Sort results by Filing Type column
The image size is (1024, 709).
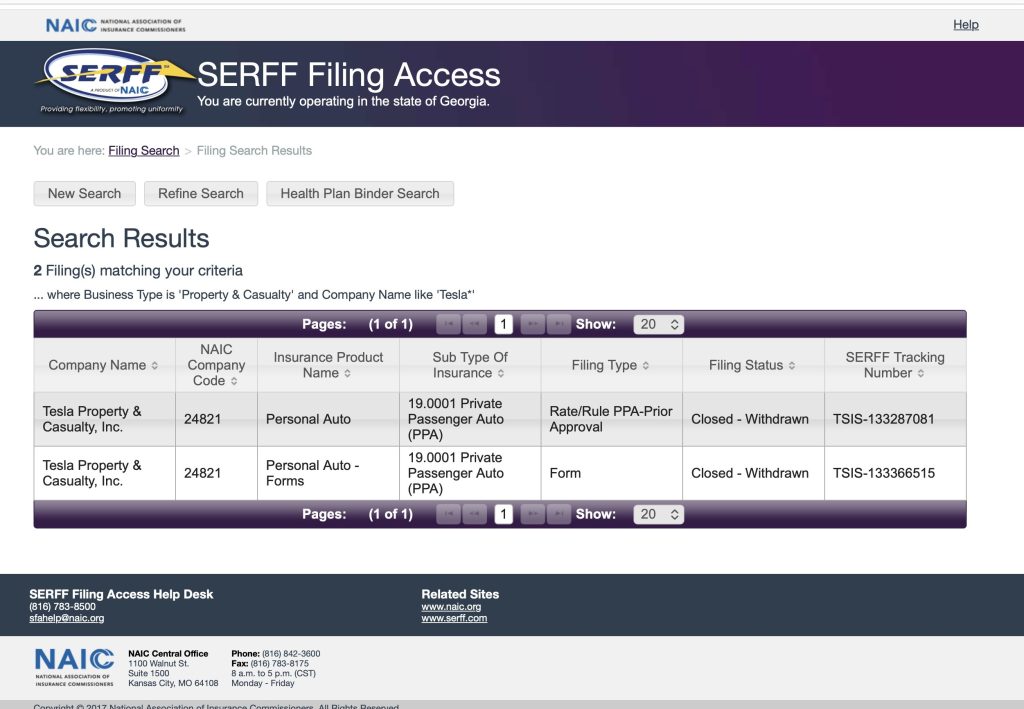(611, 365)
